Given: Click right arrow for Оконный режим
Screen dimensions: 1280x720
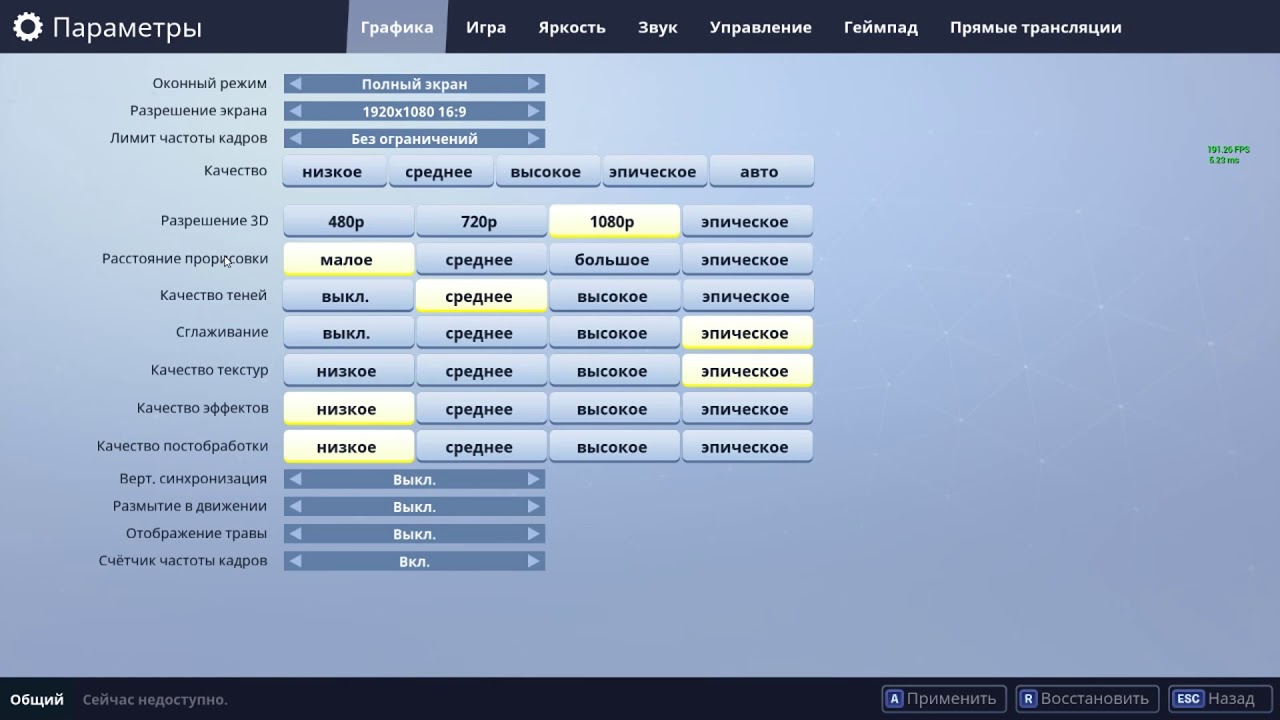Looking at the screenshot, I should [534, 84].
